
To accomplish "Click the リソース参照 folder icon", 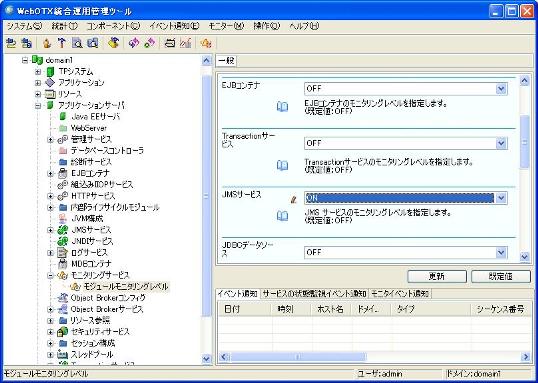I will click(63, 321).
